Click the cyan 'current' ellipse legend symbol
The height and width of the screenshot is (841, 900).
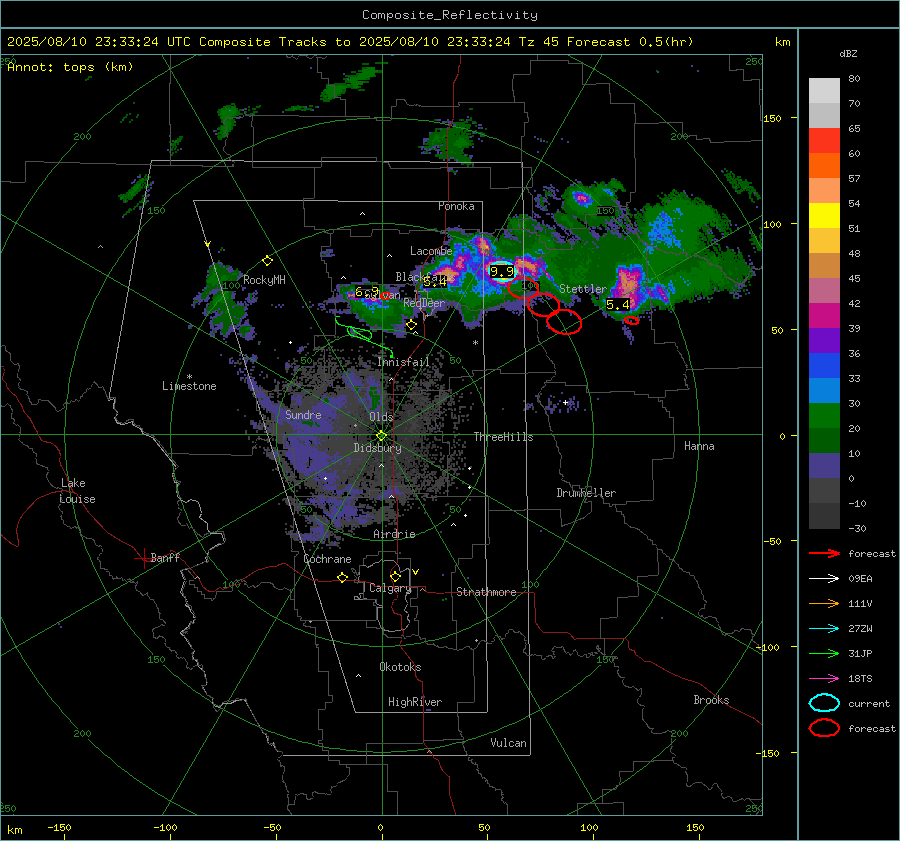click(x=824, y=703)
